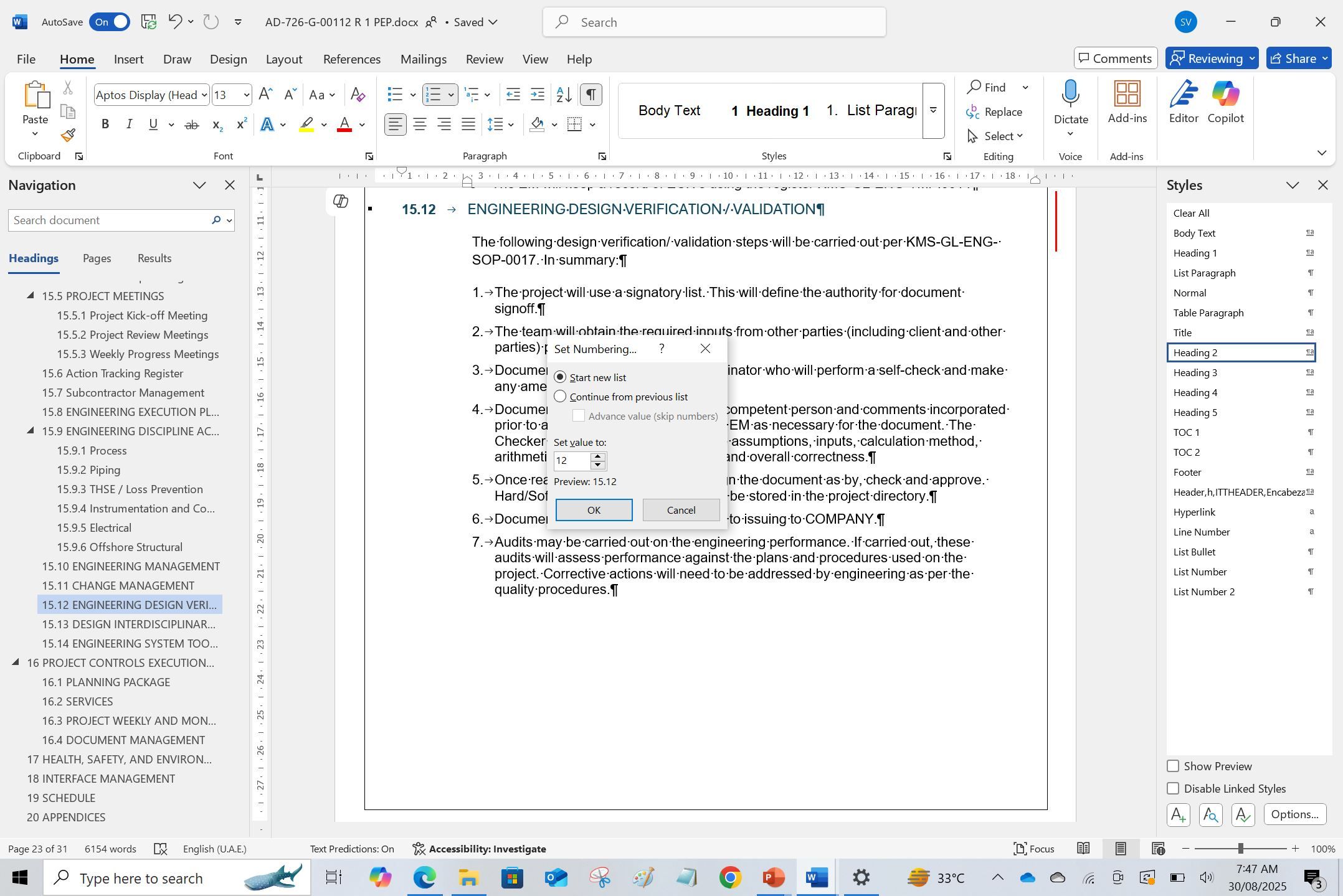Click Clear All Formatting icon
1343x896 pixels.
click(x=358, y=95)
